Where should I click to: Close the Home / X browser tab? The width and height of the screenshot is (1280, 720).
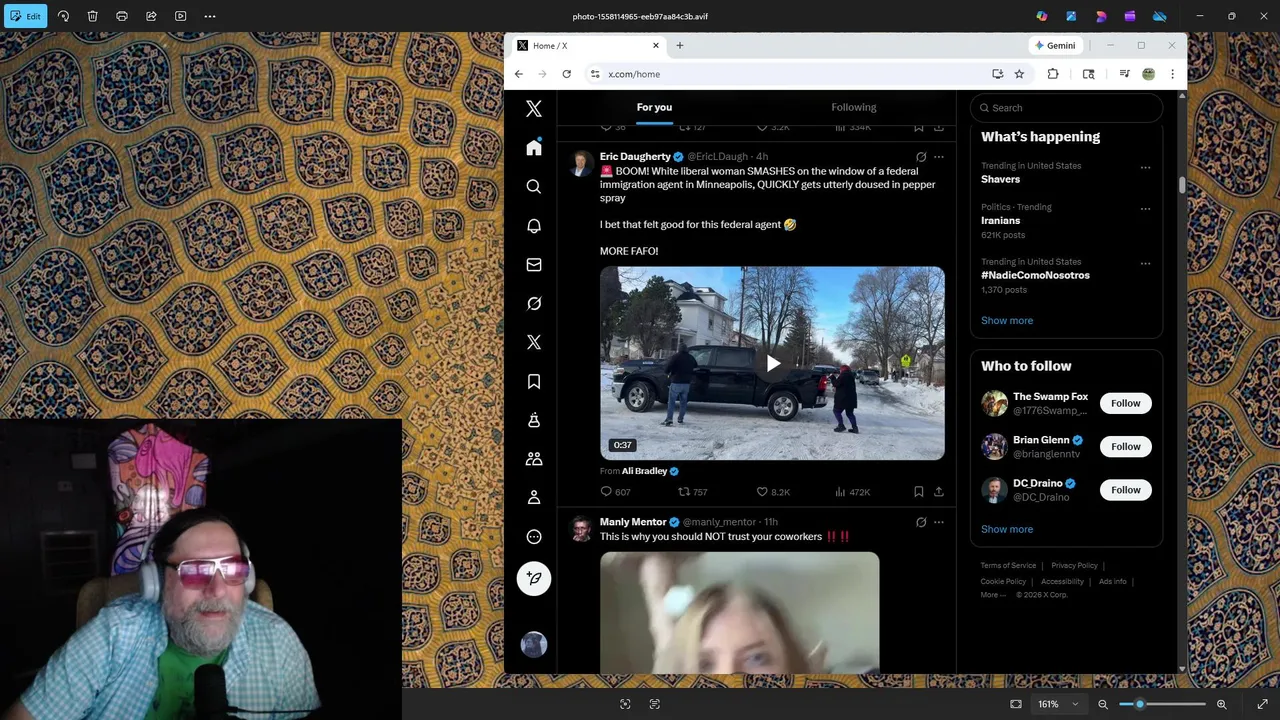656,45
